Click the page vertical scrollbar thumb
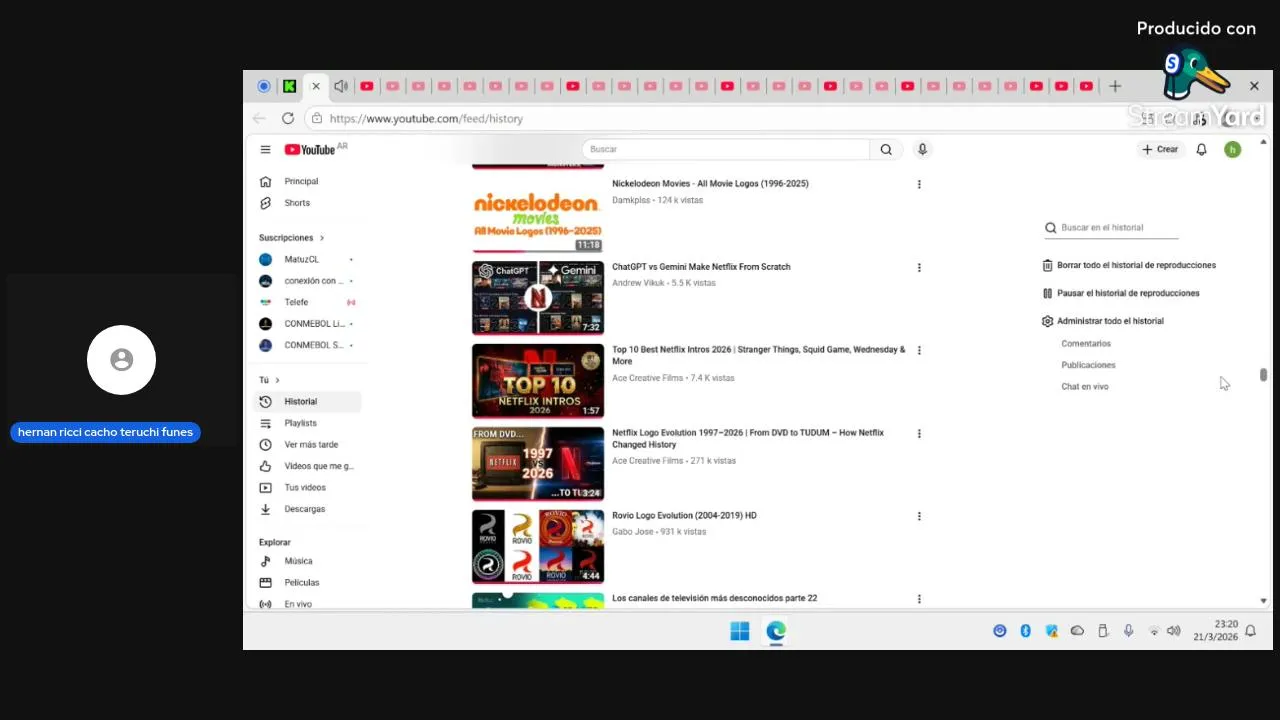This screenshot has height=720, width=1280. click(x=1263, y=375)
